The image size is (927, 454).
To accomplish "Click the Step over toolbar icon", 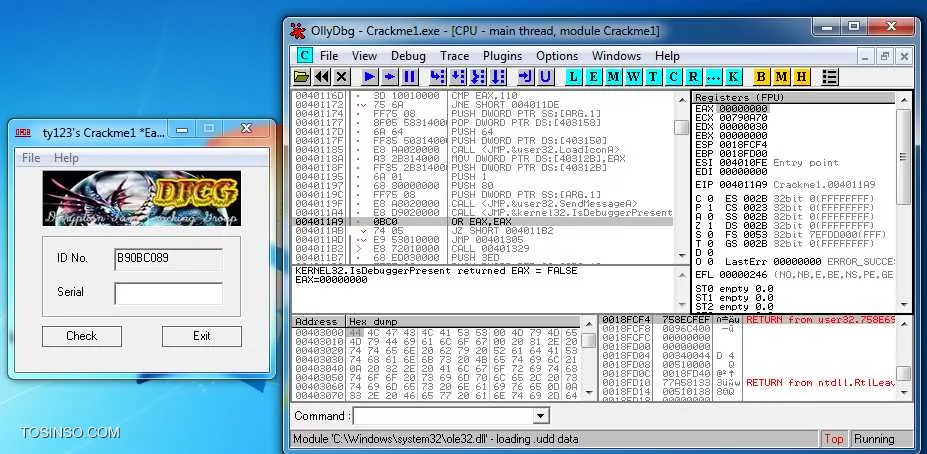I will [458, 77].
